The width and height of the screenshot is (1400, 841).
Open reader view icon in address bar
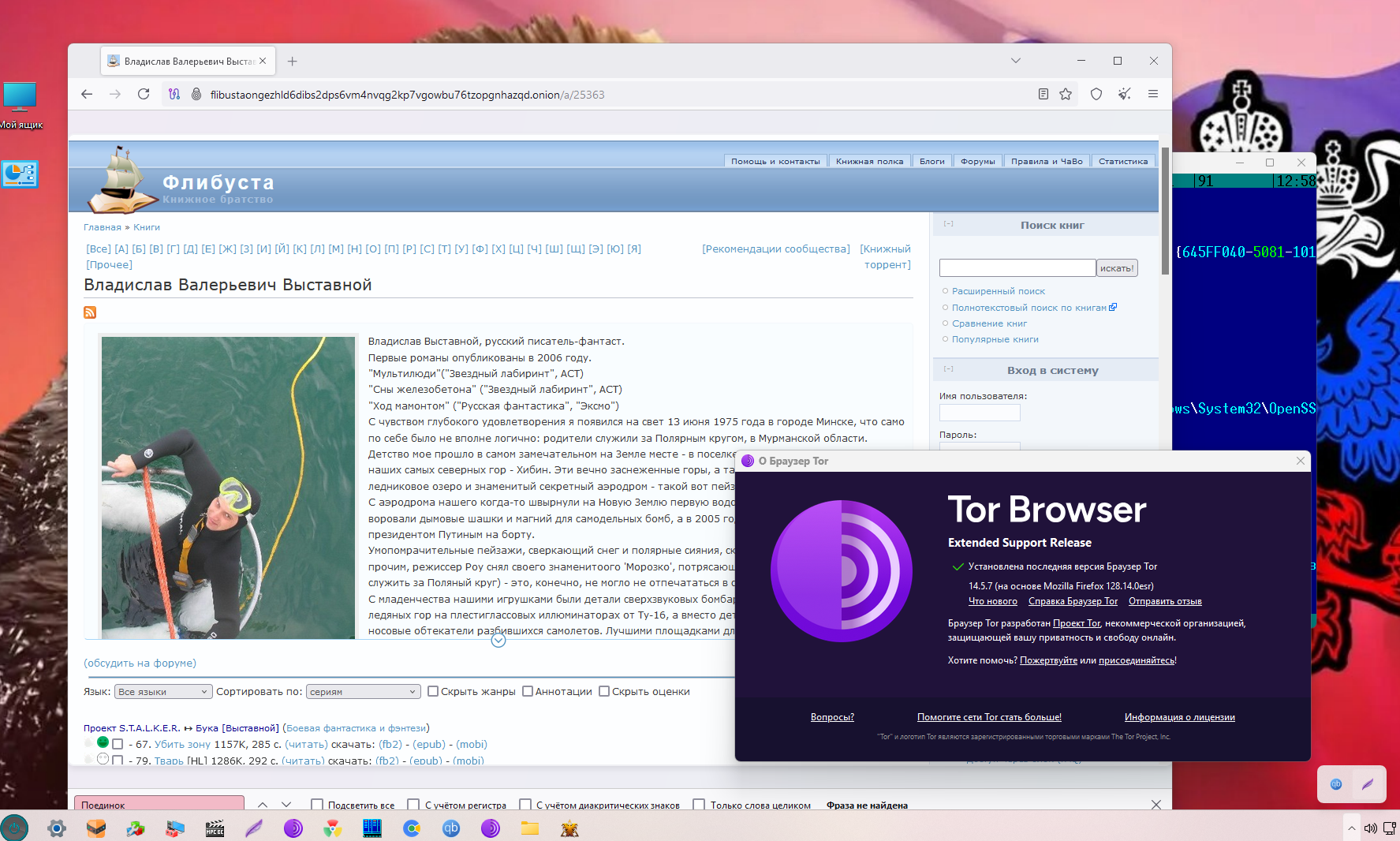click(x=1043, y=95)
